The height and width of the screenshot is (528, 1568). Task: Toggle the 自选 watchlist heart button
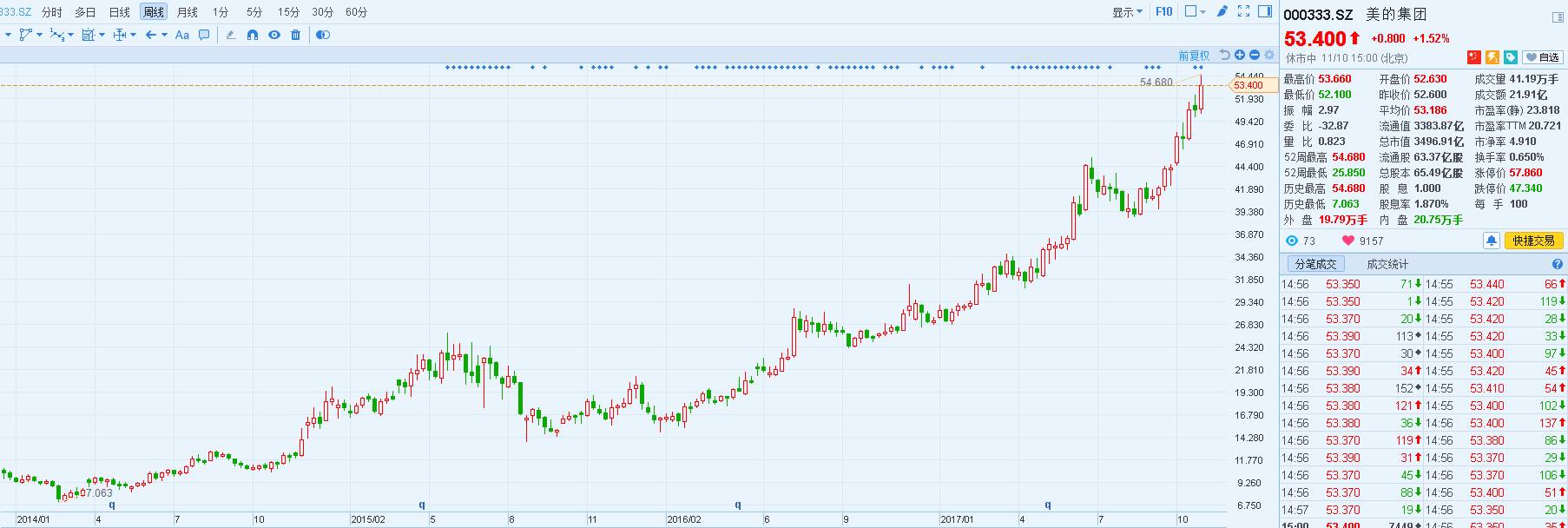(1543, 57)
